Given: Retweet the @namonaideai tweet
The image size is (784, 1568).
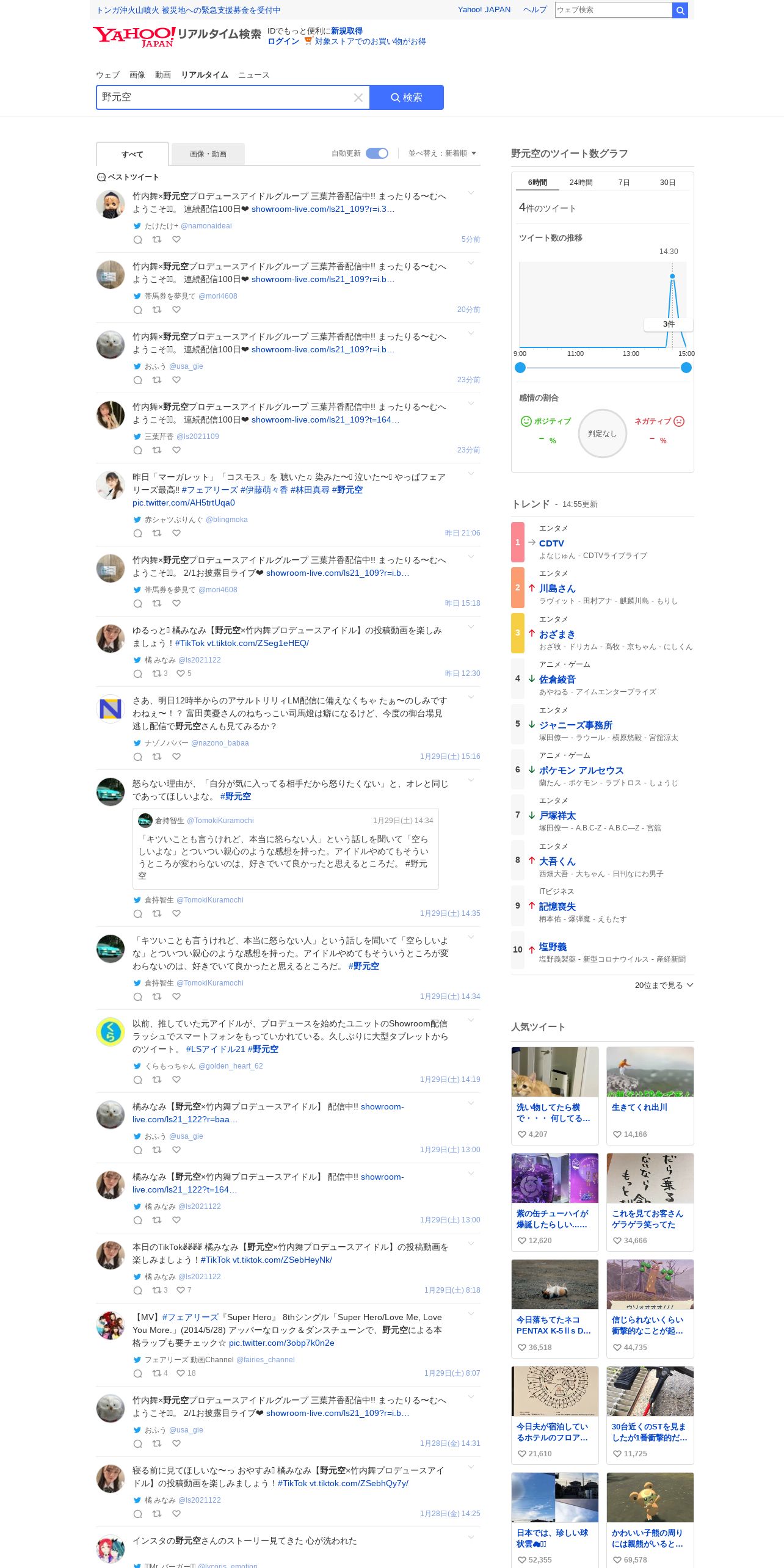Looking at the screenshot, I should point(157,240).
